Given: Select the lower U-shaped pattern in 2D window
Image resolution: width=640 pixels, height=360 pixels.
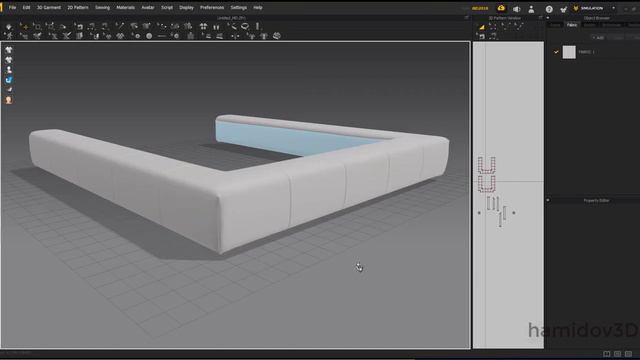Looking at the screenshot, I should (x=487, y=184).
